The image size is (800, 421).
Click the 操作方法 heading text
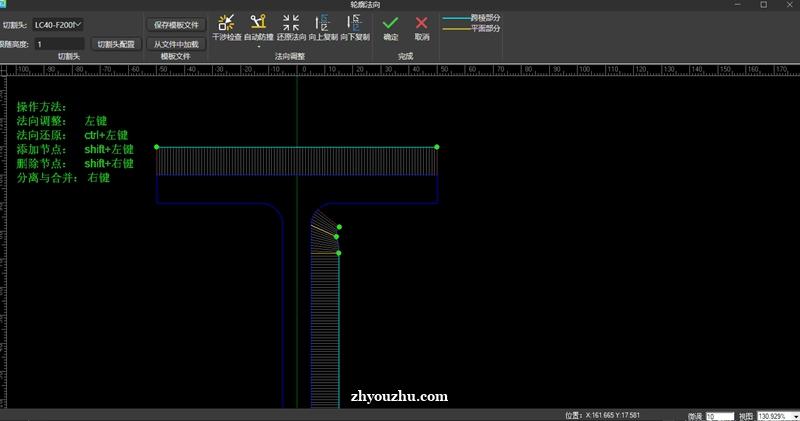click(x=41, y=107)
